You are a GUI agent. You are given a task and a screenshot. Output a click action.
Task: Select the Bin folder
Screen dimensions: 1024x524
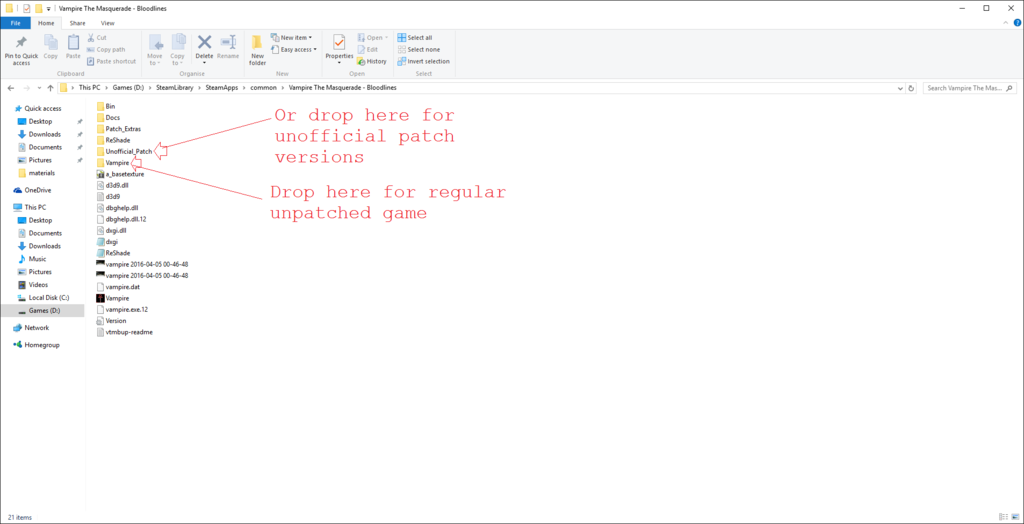[x=105, y=106]
